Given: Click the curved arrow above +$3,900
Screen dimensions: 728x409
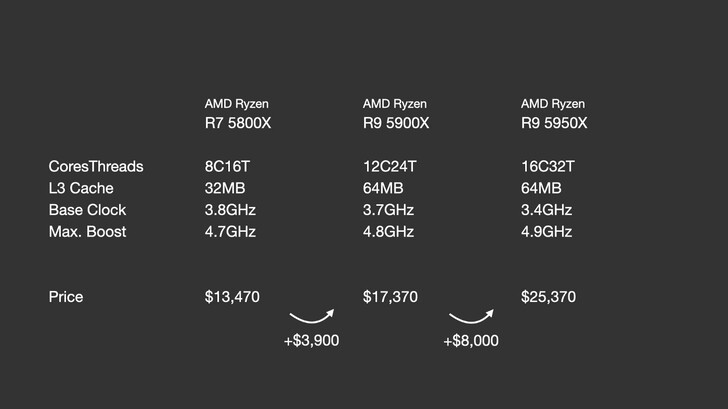Looking at the screenshot, I should 313,314.
